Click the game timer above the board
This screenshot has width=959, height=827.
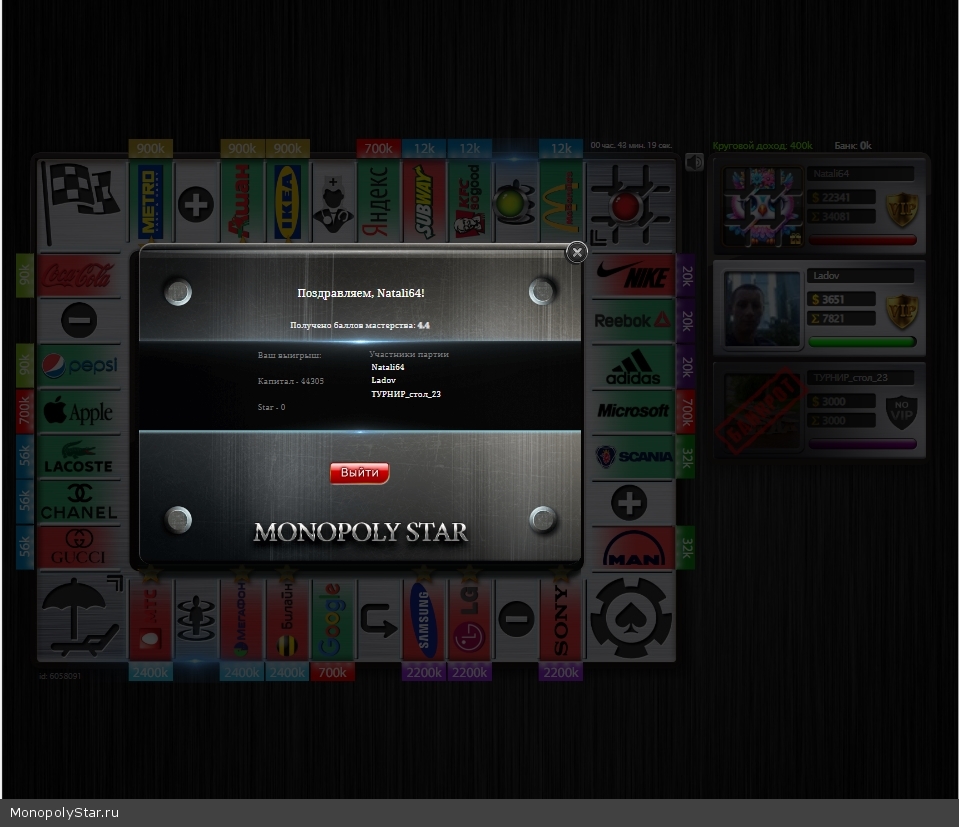pos(631,146)
